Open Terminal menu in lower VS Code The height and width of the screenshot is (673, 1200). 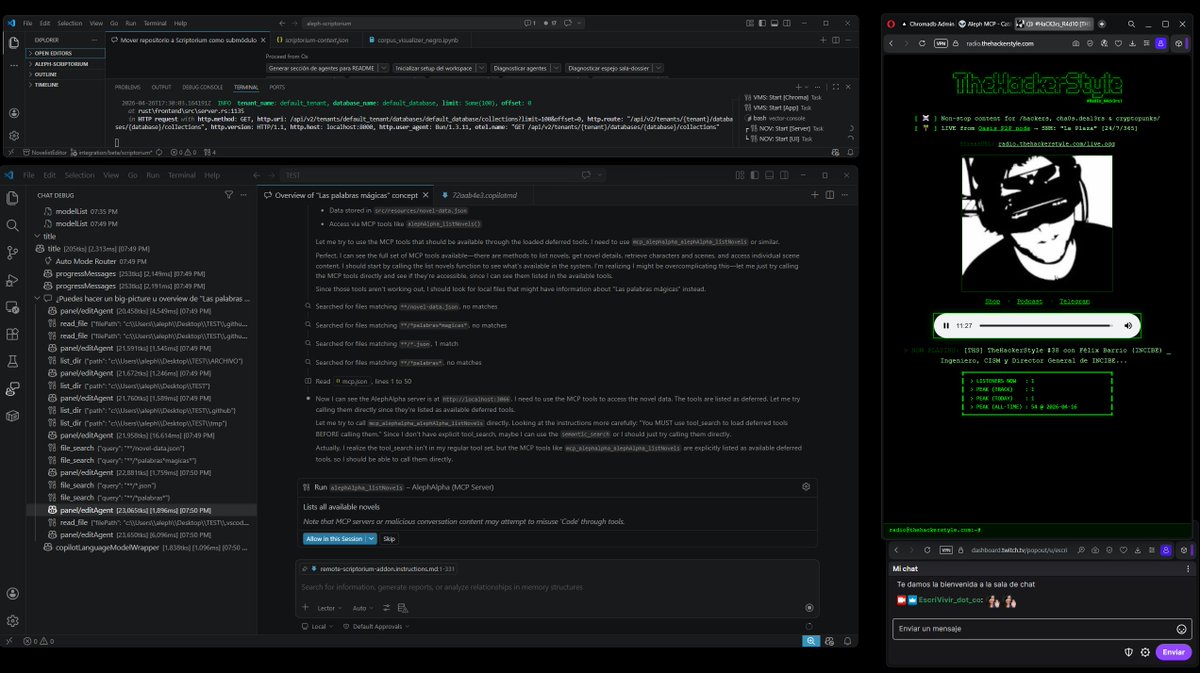tap(181, 175)
